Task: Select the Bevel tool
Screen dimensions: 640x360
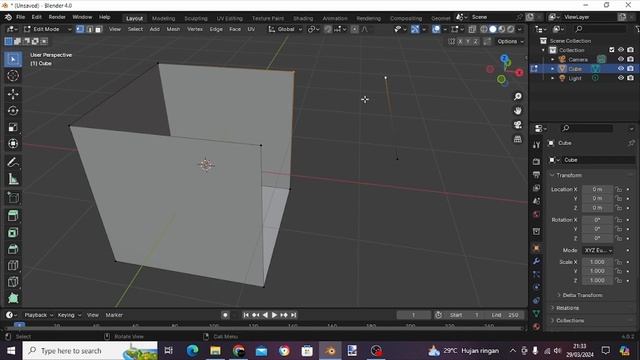Action: [13, 249]
